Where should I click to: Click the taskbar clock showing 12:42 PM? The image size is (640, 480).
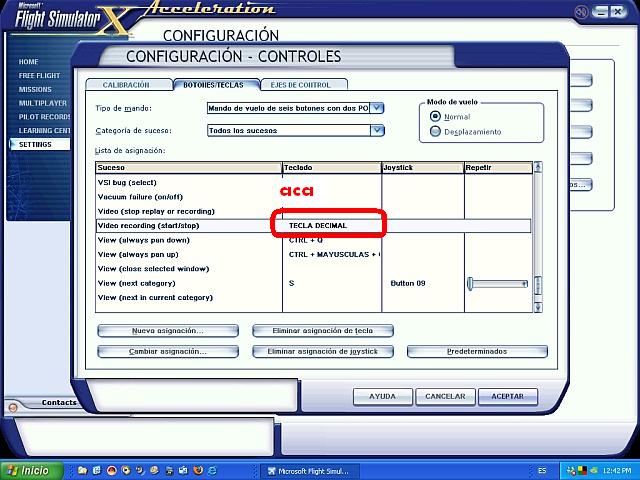click(616, 471)
